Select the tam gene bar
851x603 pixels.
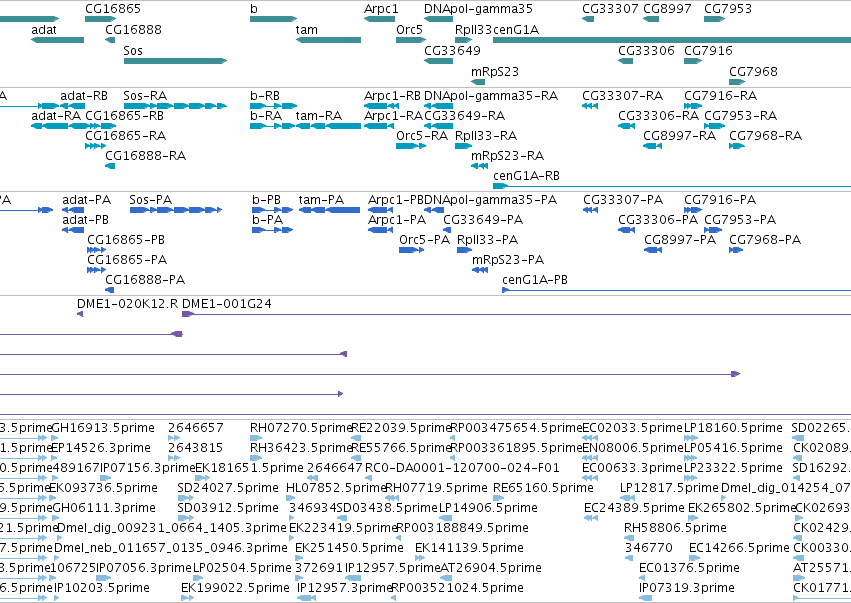[x=328, y=40]
